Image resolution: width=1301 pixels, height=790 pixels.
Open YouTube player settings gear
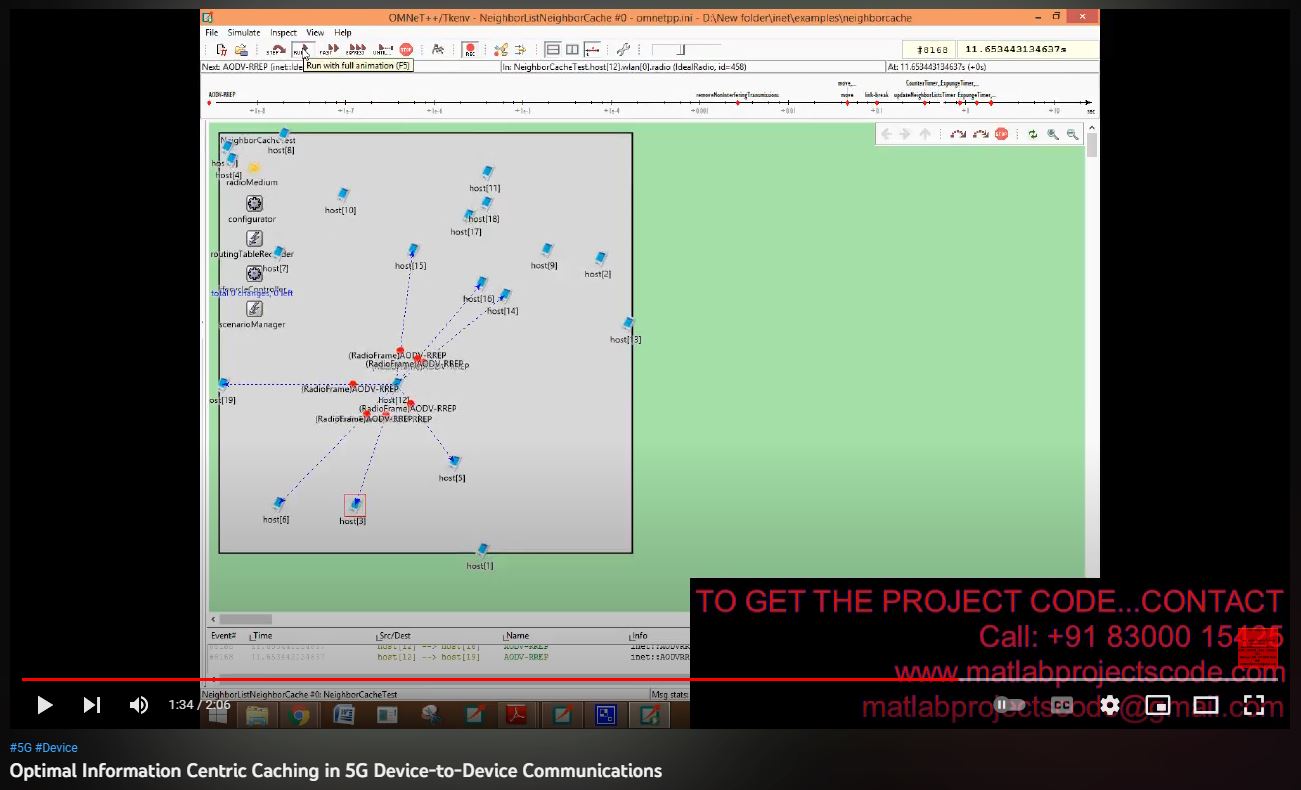tap(1110, 705)
